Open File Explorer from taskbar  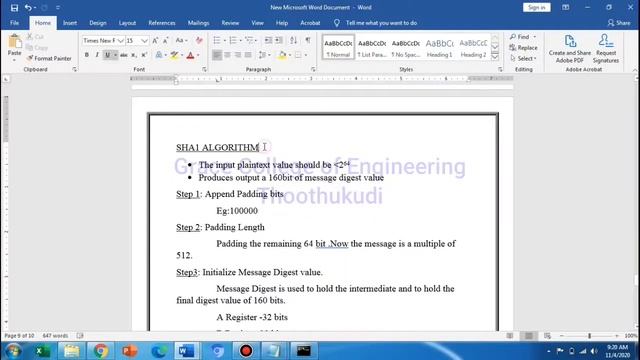click(x=71, y=351)
